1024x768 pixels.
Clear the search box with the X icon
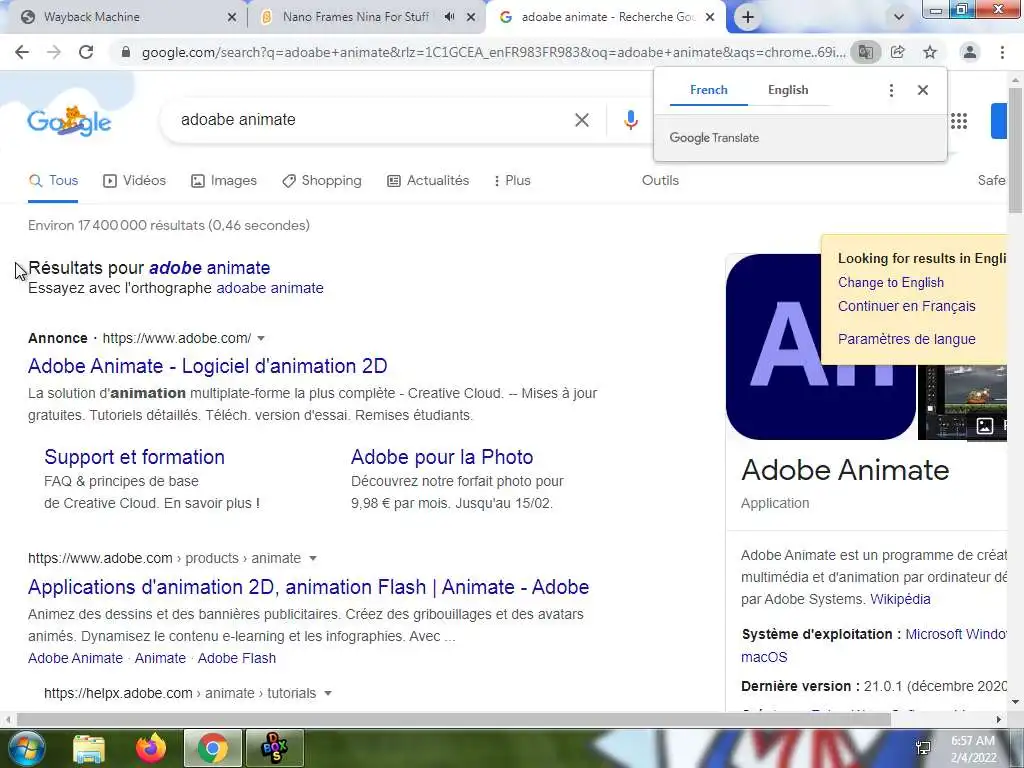tap(582, 120)
